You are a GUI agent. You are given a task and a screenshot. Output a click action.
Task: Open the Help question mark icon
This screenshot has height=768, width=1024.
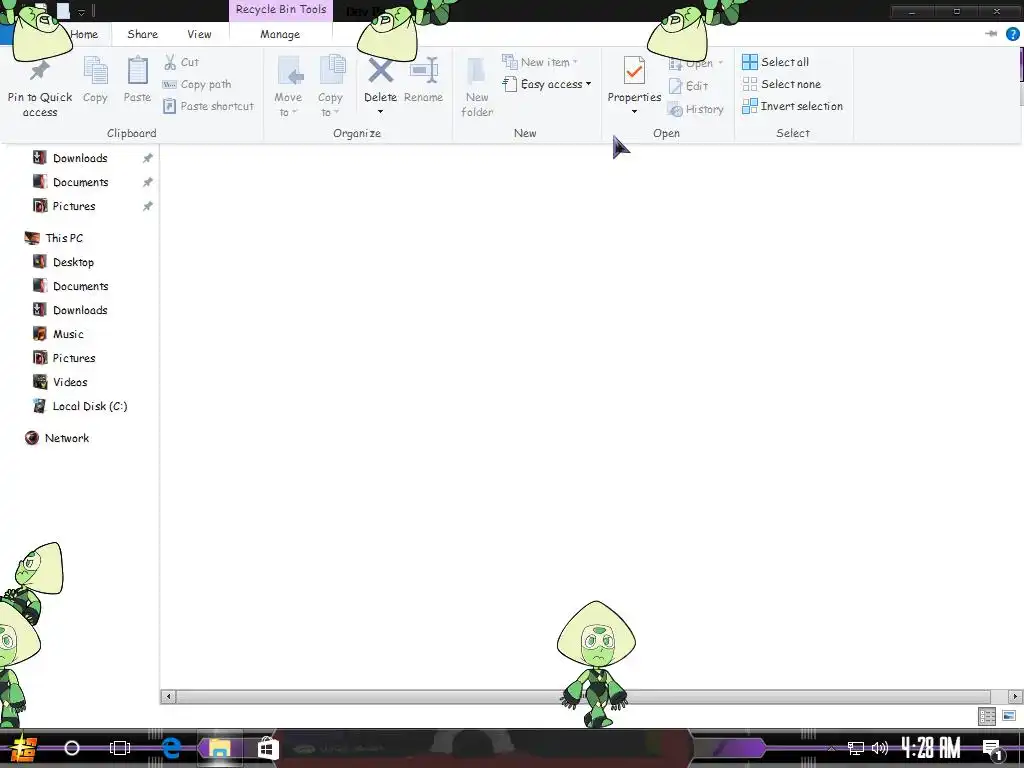pos(1012,34)
